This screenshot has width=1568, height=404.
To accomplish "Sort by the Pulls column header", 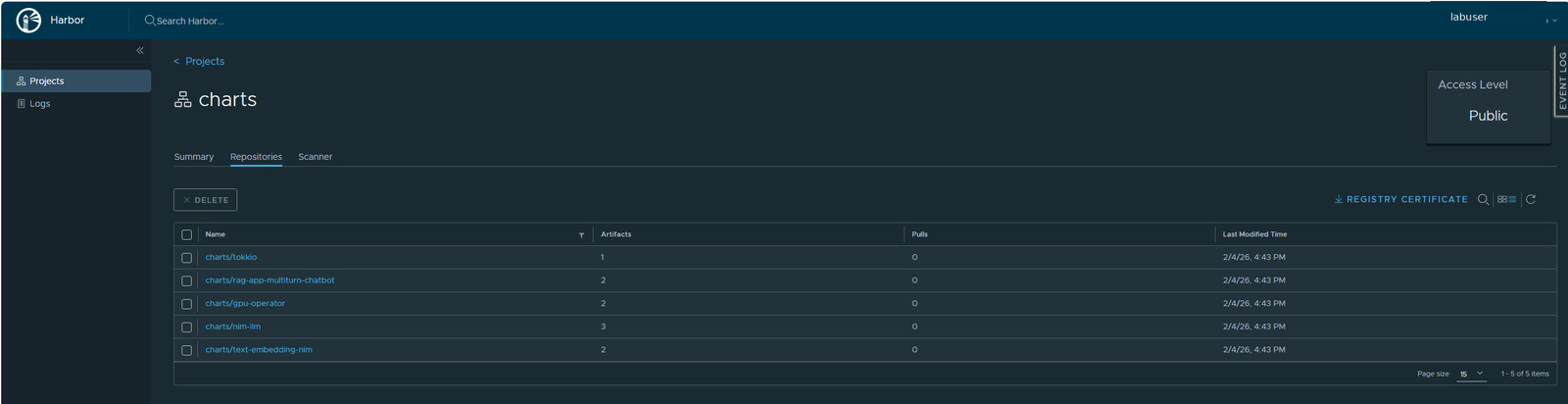I will (x=919, y=234).
